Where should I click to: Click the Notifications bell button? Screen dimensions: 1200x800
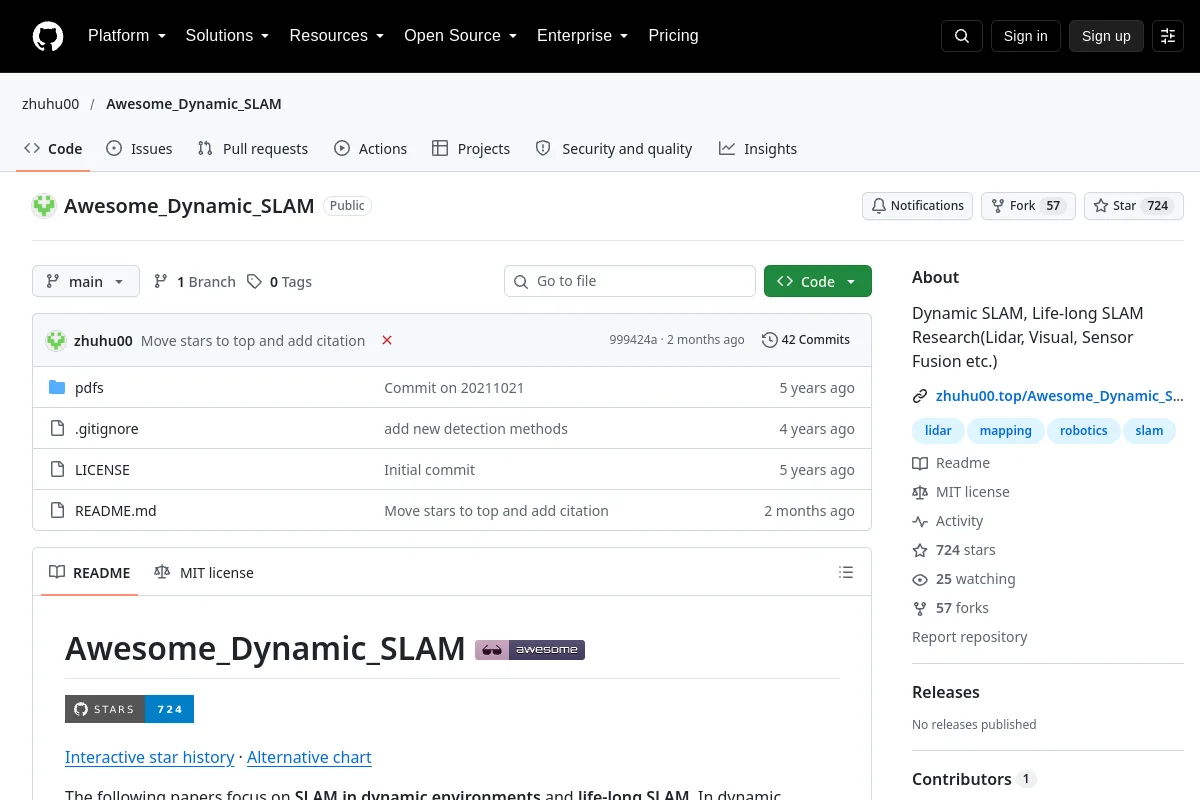pos(918,206)
